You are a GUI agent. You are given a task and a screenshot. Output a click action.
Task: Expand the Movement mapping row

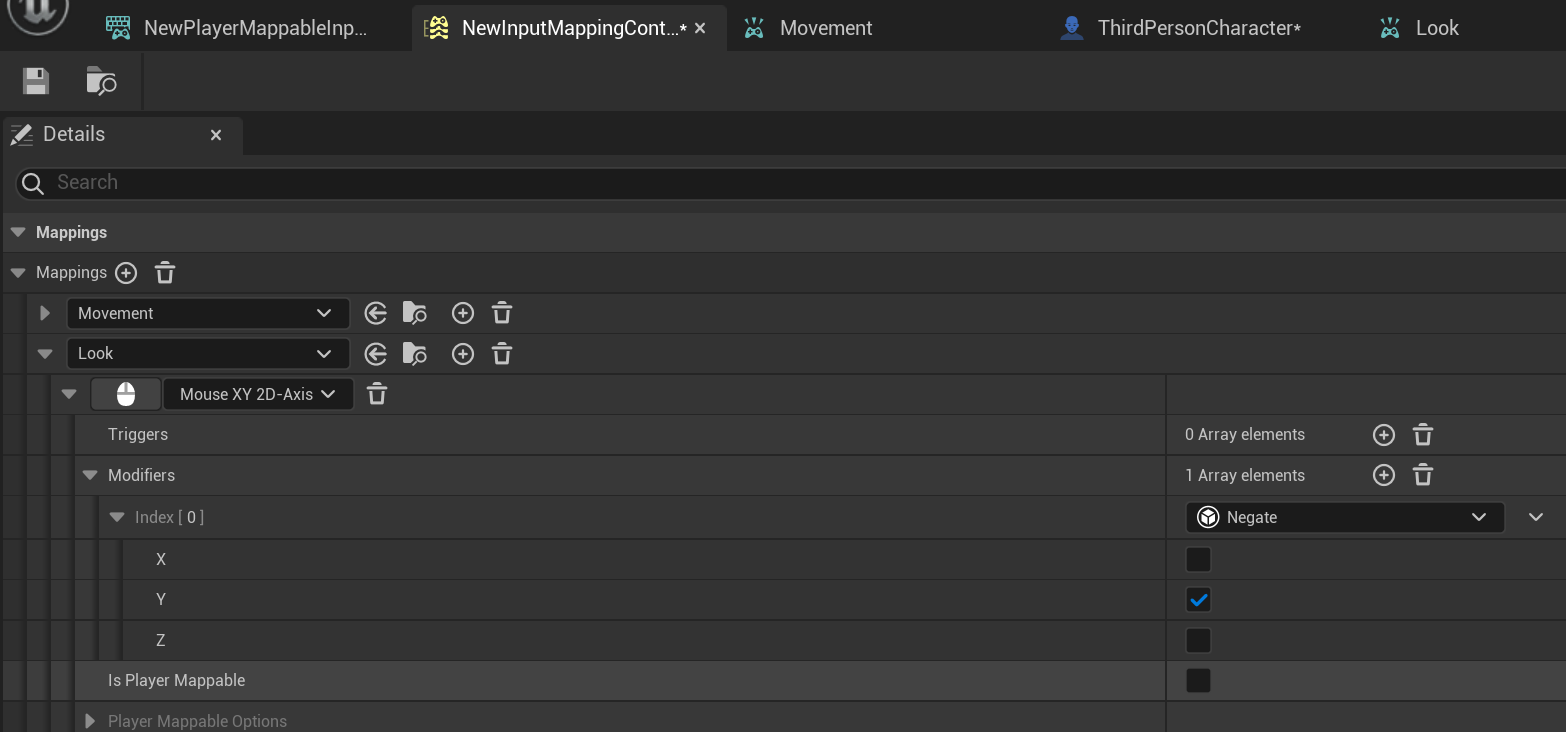[x=44, y=313]
